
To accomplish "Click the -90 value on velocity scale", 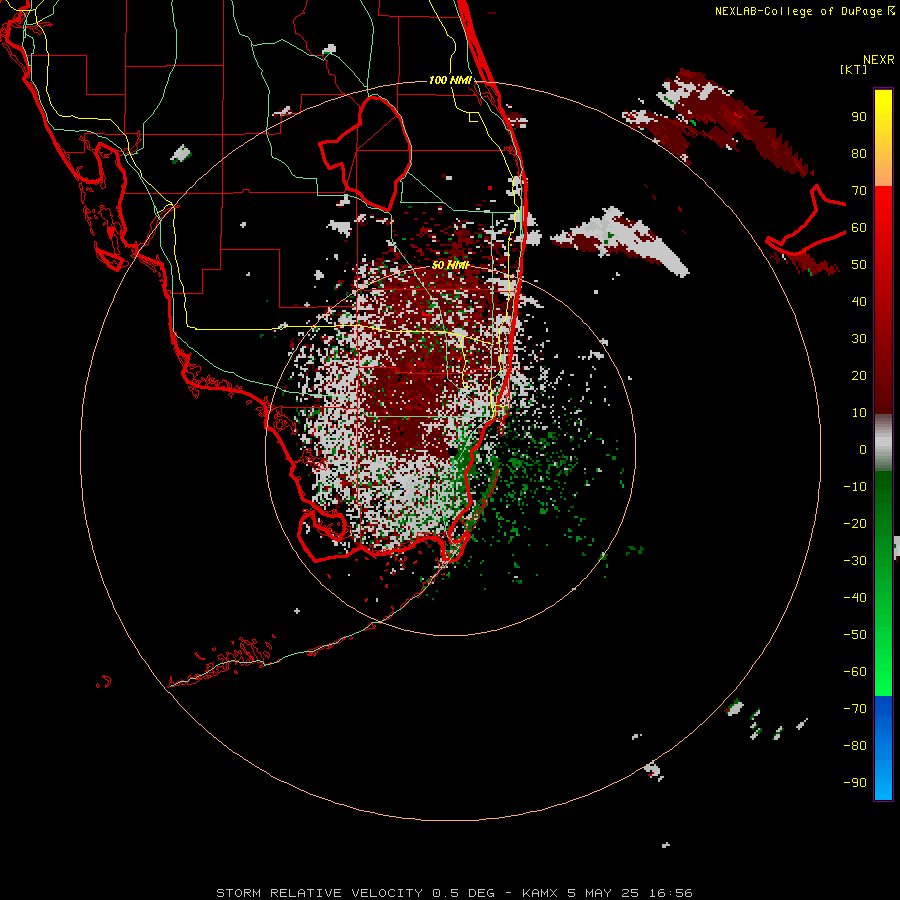I will click(855, 783).
